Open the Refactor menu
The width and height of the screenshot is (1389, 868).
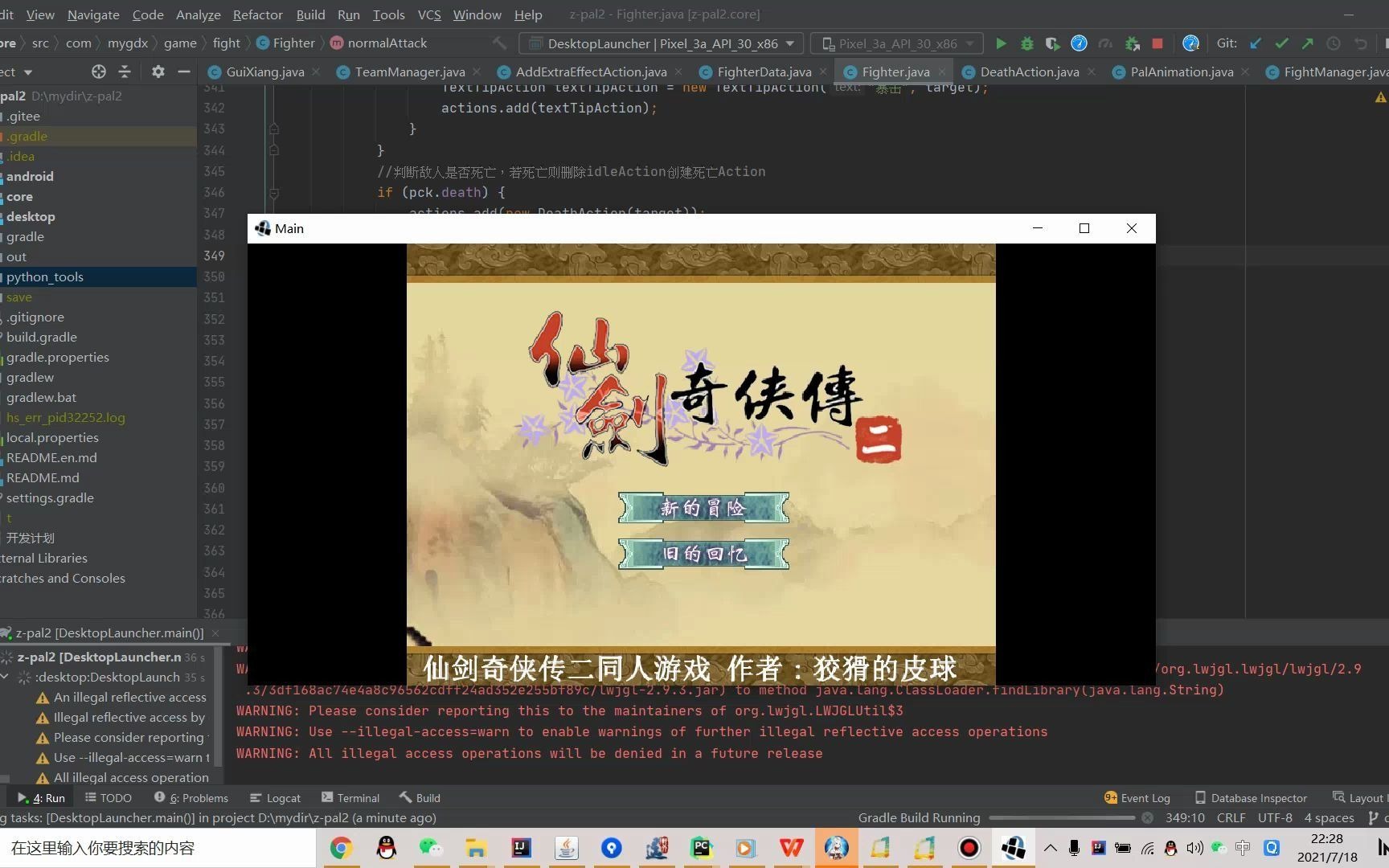pos(257,14)
